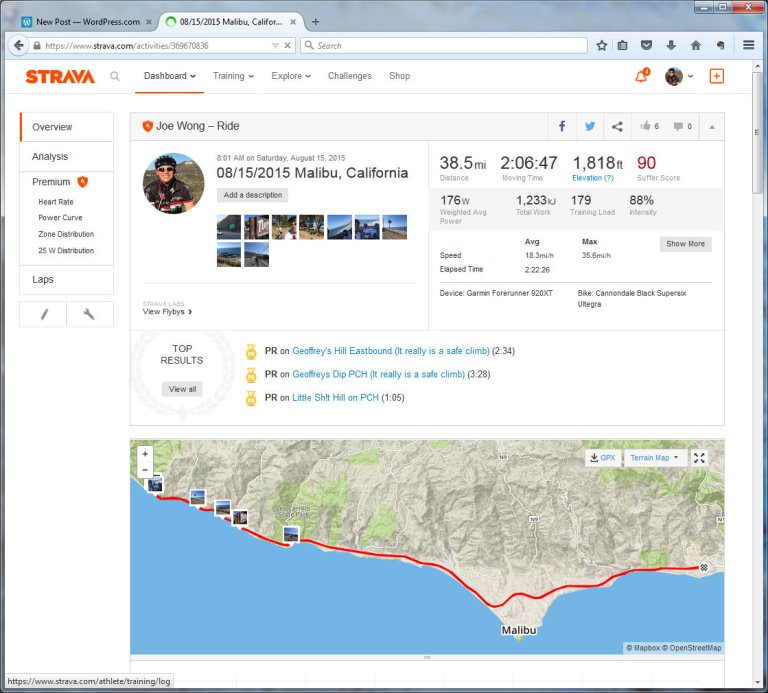This screenshot has width=768, height=693.
Task: Stop page loading X in address bar
Action: pos(288,46)
